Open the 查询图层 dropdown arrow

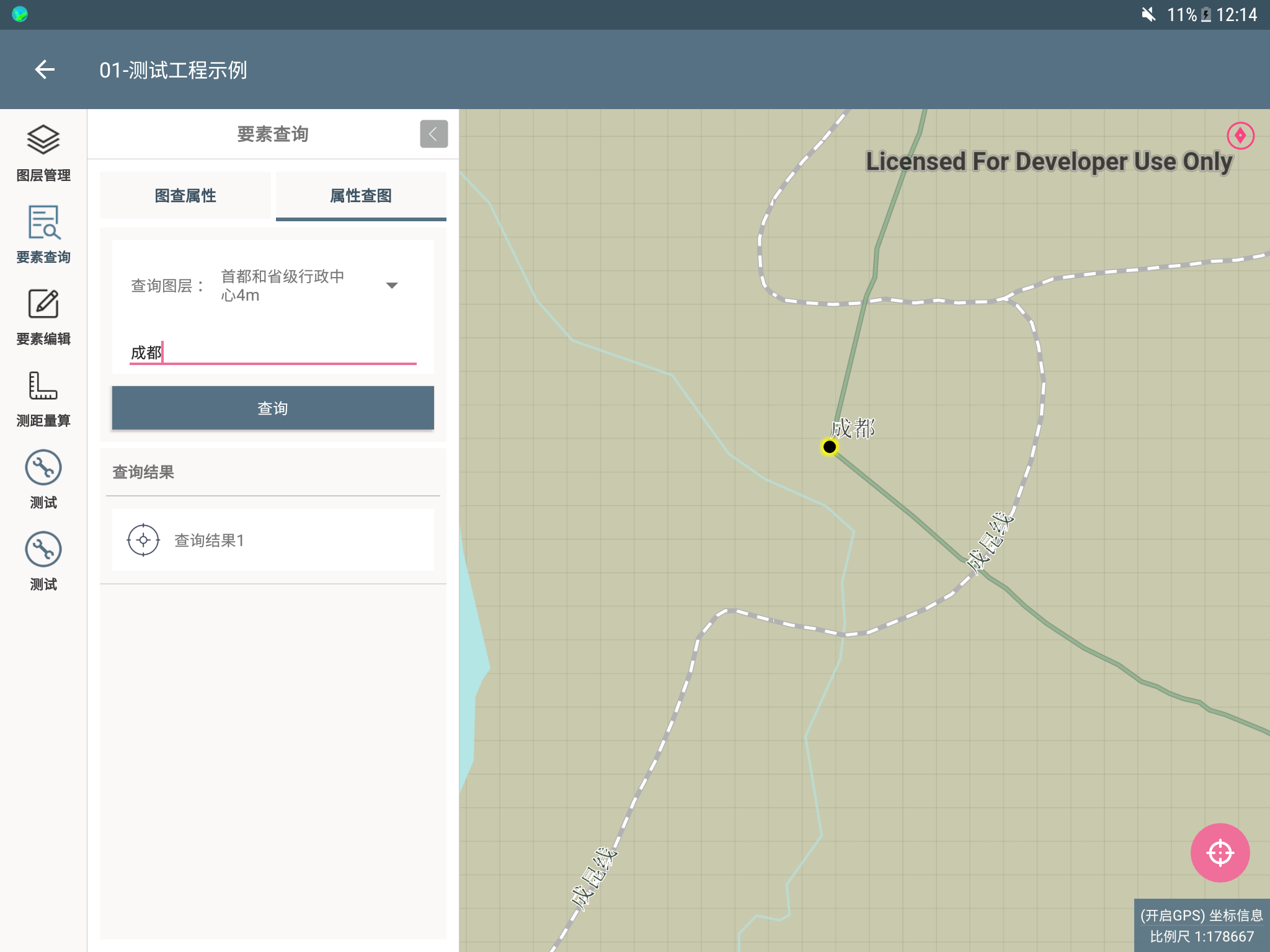coord(392,286)
